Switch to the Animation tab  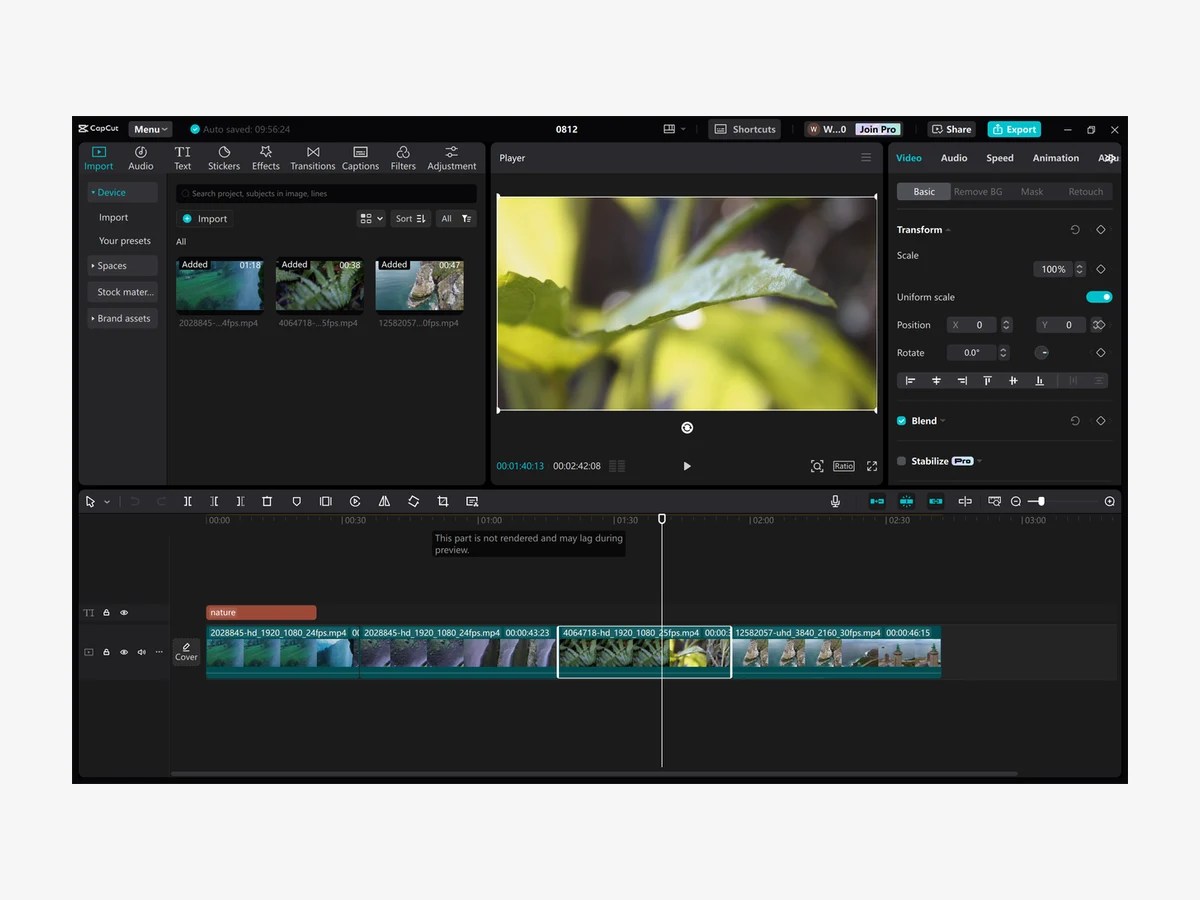1056,158
